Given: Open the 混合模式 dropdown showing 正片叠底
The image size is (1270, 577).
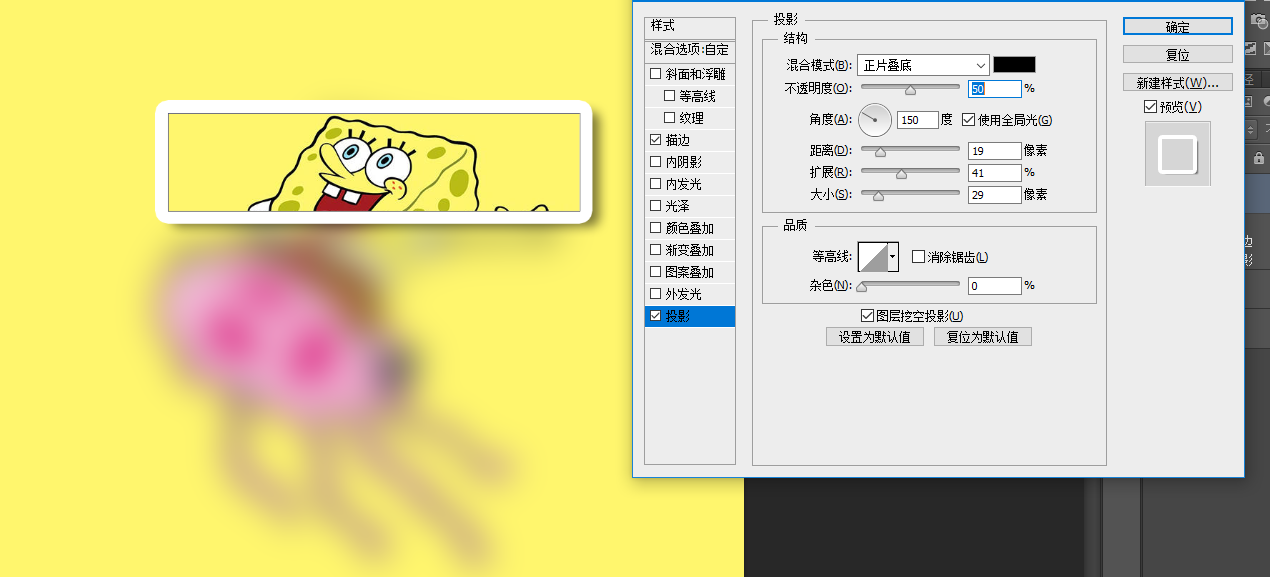Looking at the screenshot, I should [x=923, y=65].
